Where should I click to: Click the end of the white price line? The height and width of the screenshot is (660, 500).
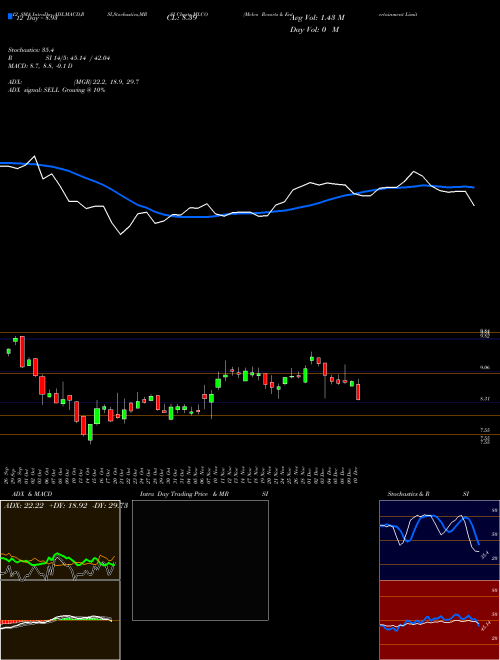pos(474,205)
